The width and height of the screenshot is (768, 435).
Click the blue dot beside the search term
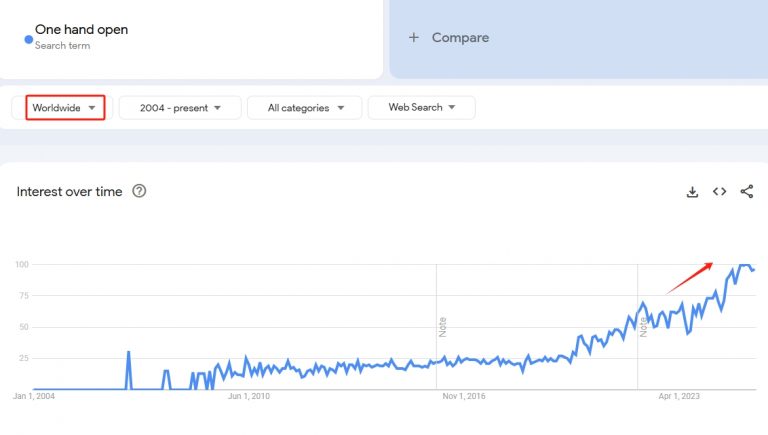28,39
